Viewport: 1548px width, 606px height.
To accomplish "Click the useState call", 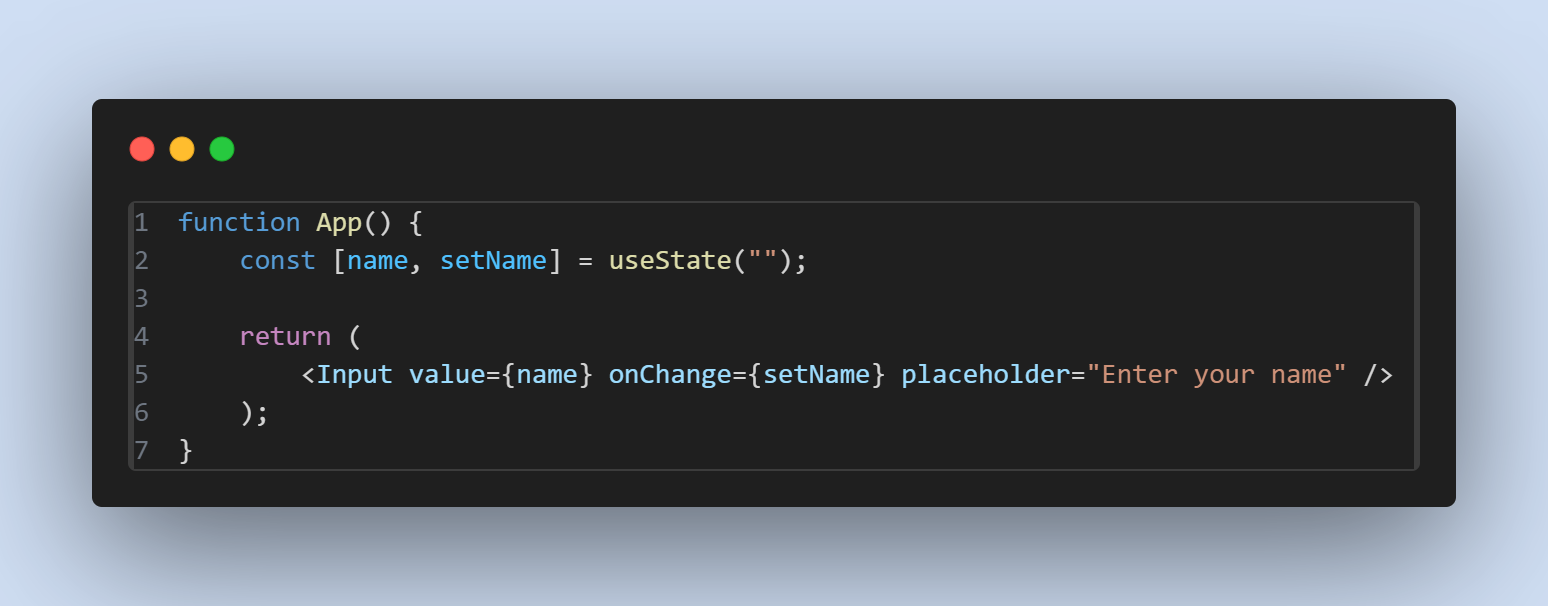I will pos(670,260).
